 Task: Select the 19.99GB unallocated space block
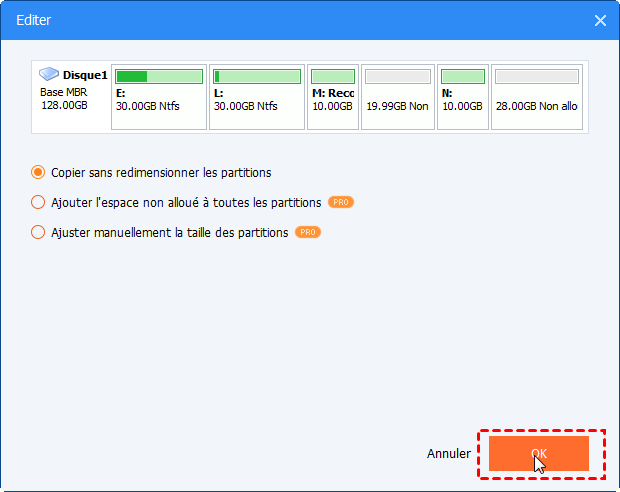coord(398,97)
